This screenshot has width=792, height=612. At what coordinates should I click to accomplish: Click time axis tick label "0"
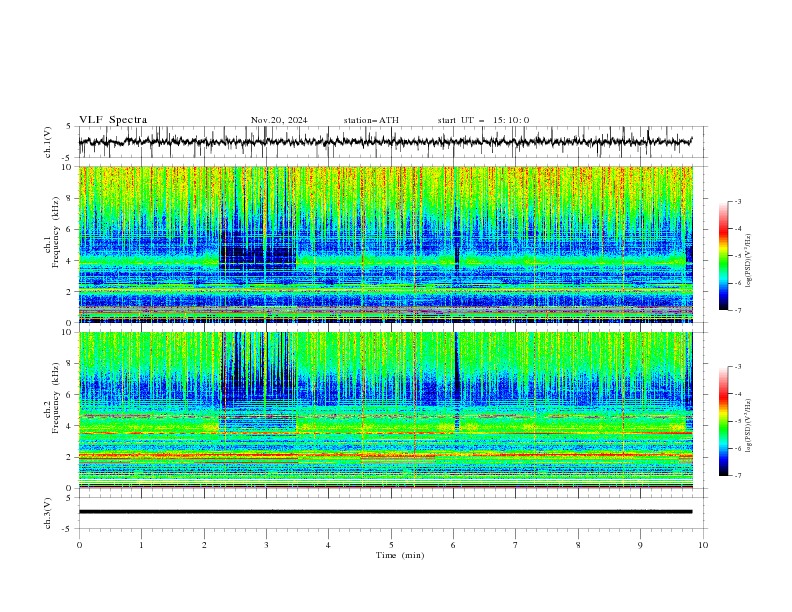pyautogui.click(x=79, y=545)
